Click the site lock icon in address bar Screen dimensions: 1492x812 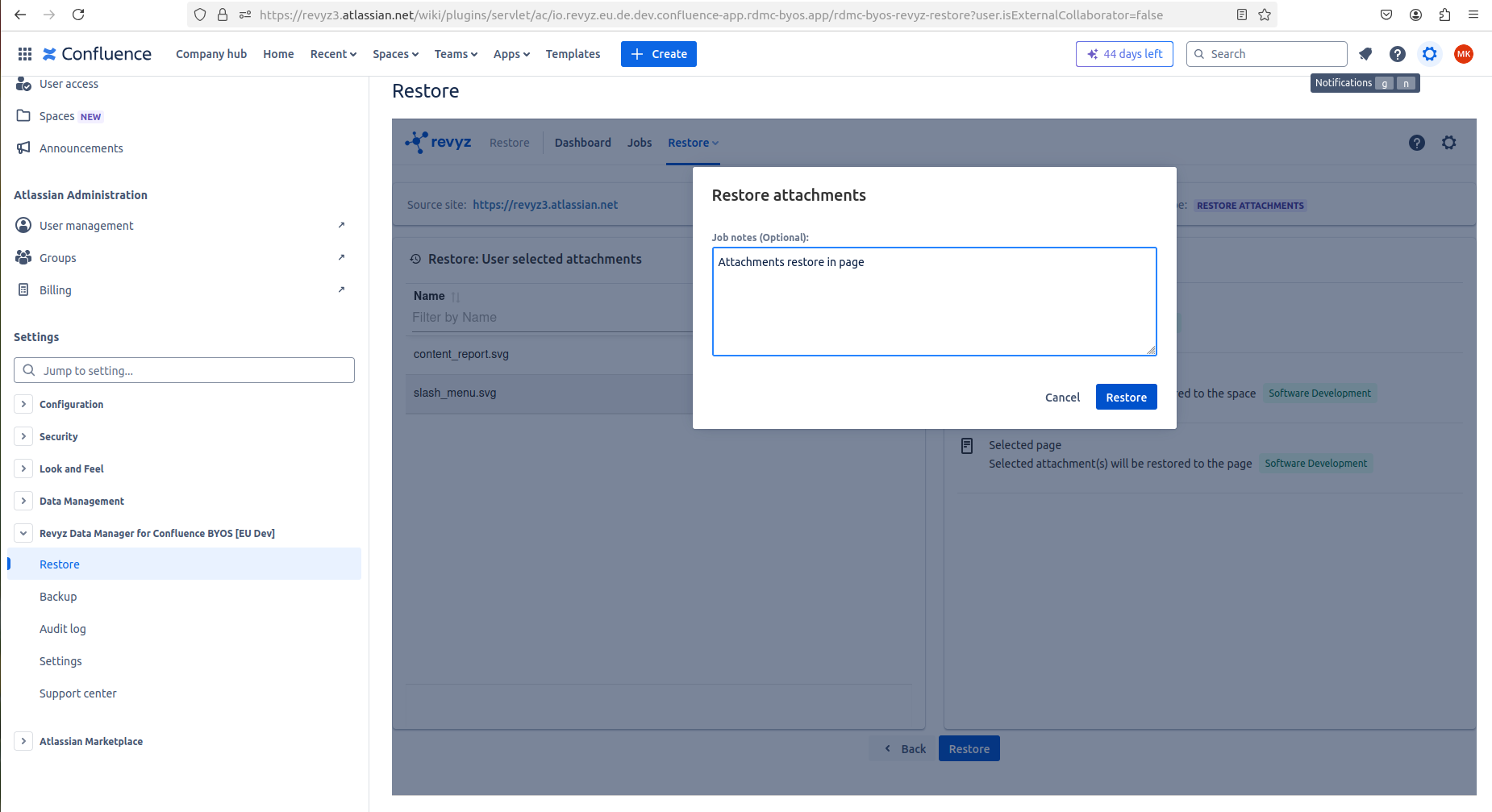[223, 15]
